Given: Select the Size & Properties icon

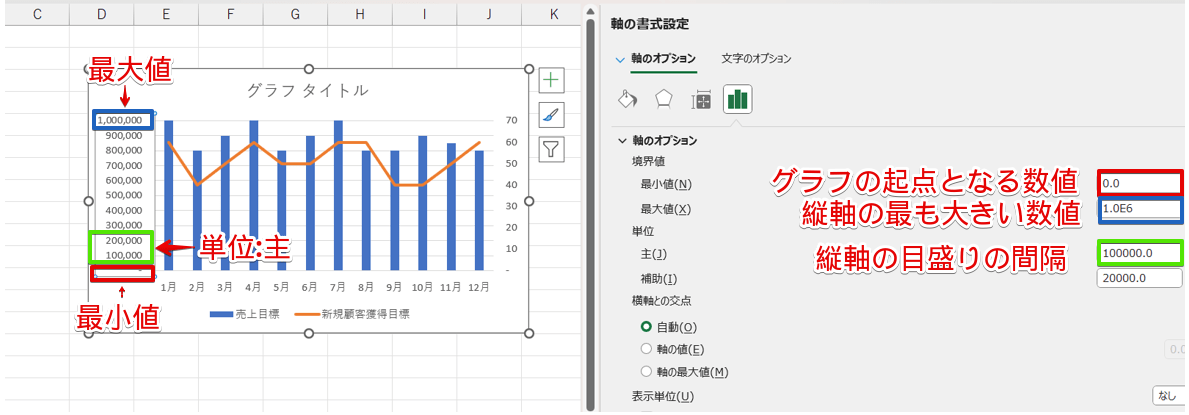Looking at the screenshot, I should point(701,99).
